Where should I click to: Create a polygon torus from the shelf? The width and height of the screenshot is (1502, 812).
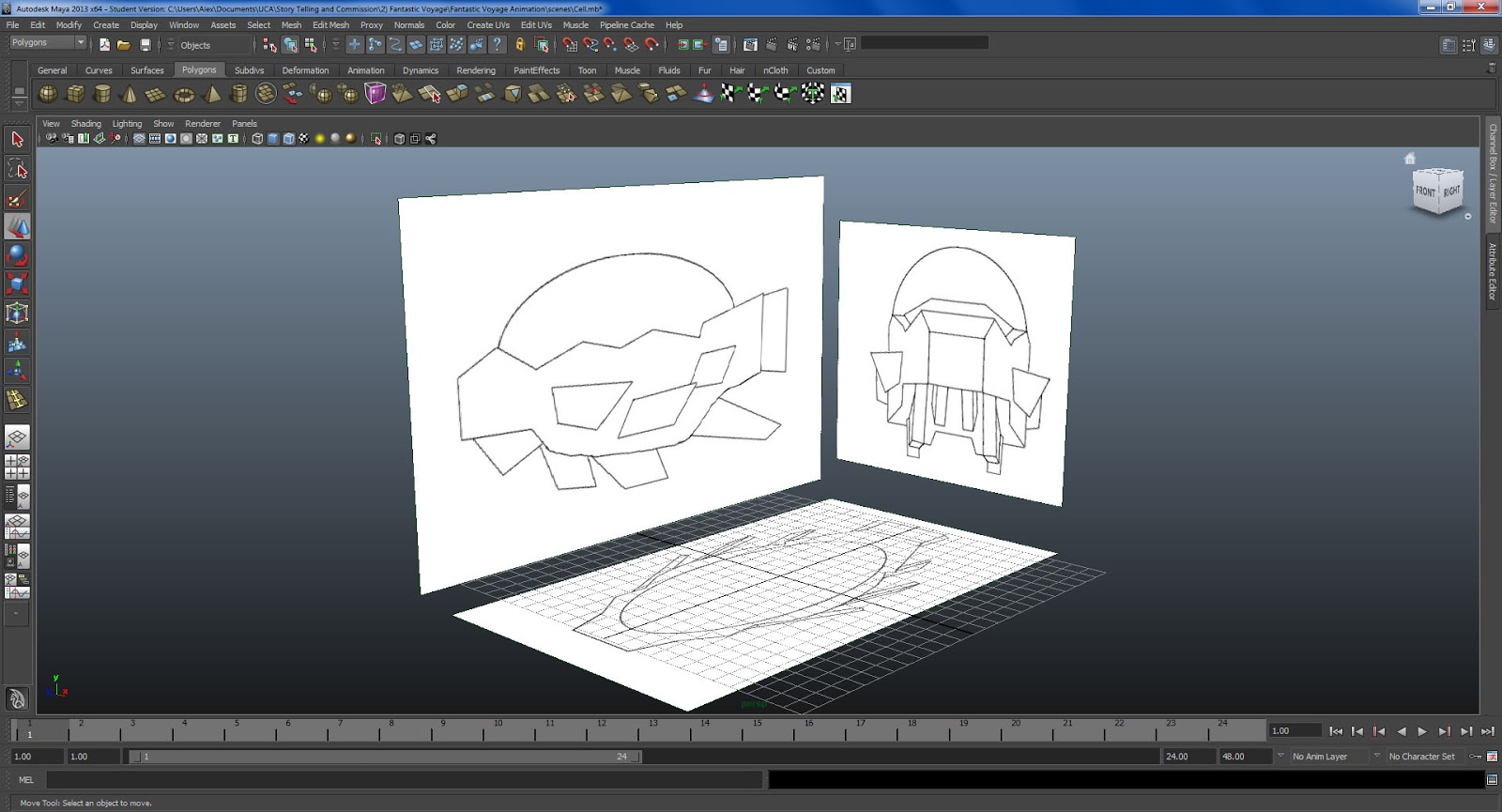184,94
